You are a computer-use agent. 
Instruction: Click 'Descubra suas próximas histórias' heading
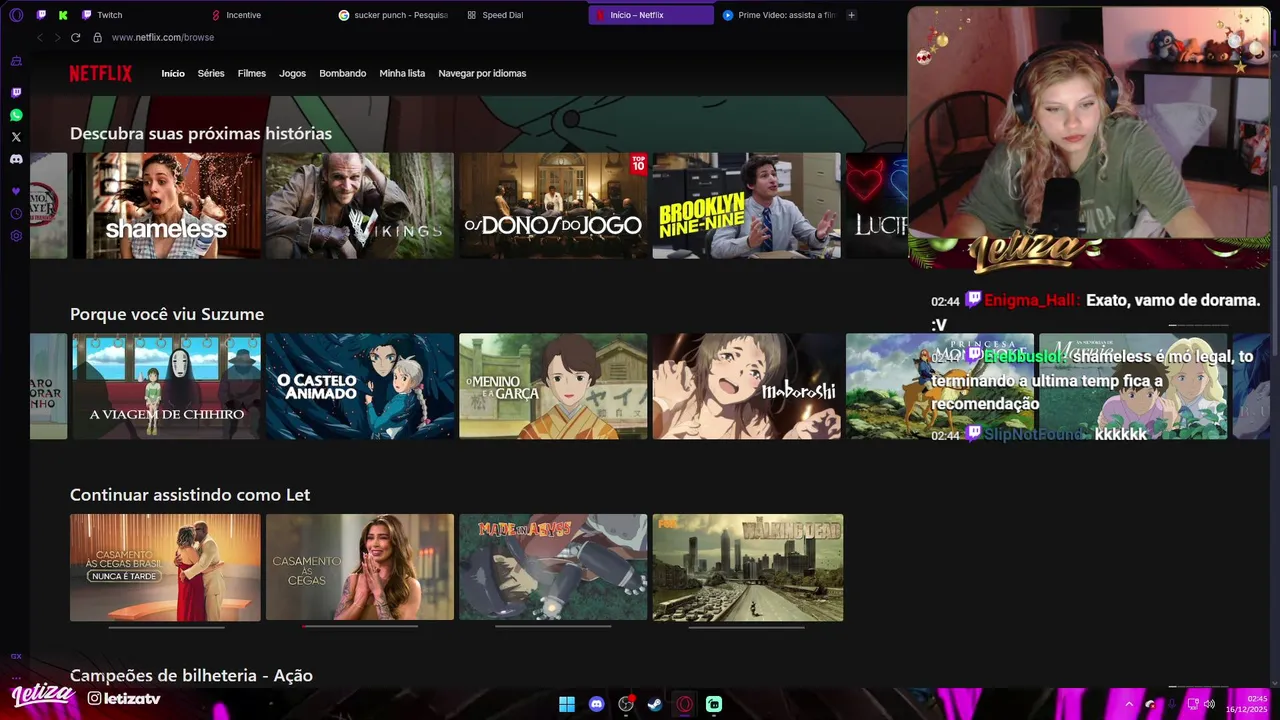pyautogui.click(x=201, y=133)
